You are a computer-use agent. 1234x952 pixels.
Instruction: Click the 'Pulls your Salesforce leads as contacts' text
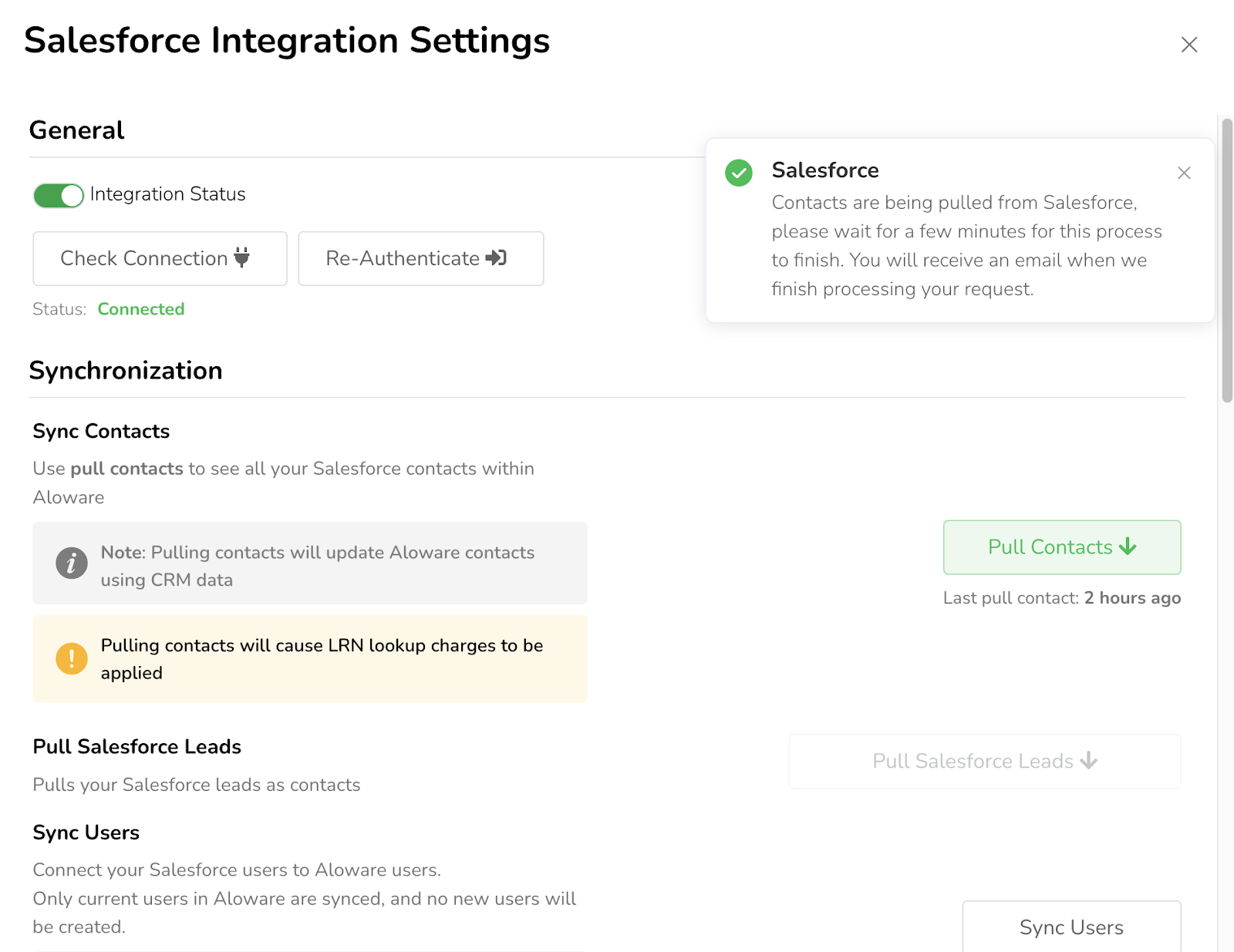coord(197,785)
